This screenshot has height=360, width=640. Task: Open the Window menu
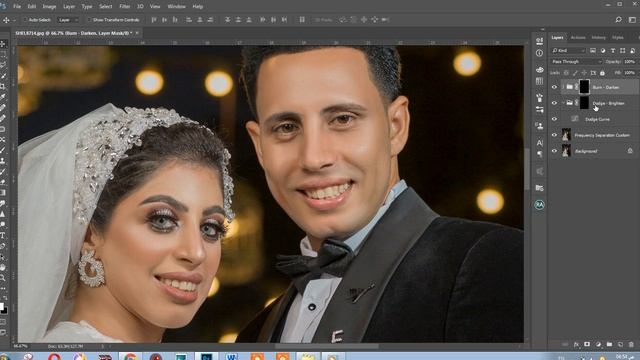tap(176, 7)
